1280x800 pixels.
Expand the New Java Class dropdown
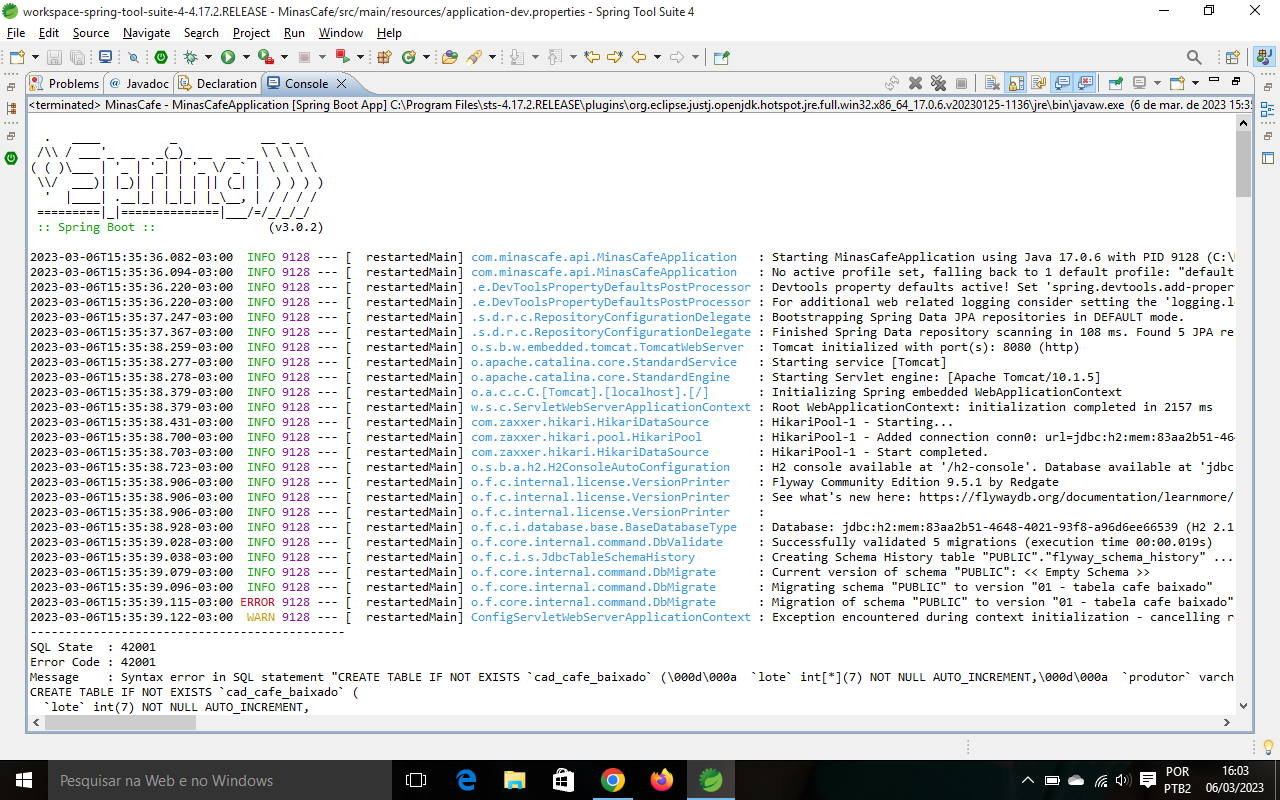(426, 57)
